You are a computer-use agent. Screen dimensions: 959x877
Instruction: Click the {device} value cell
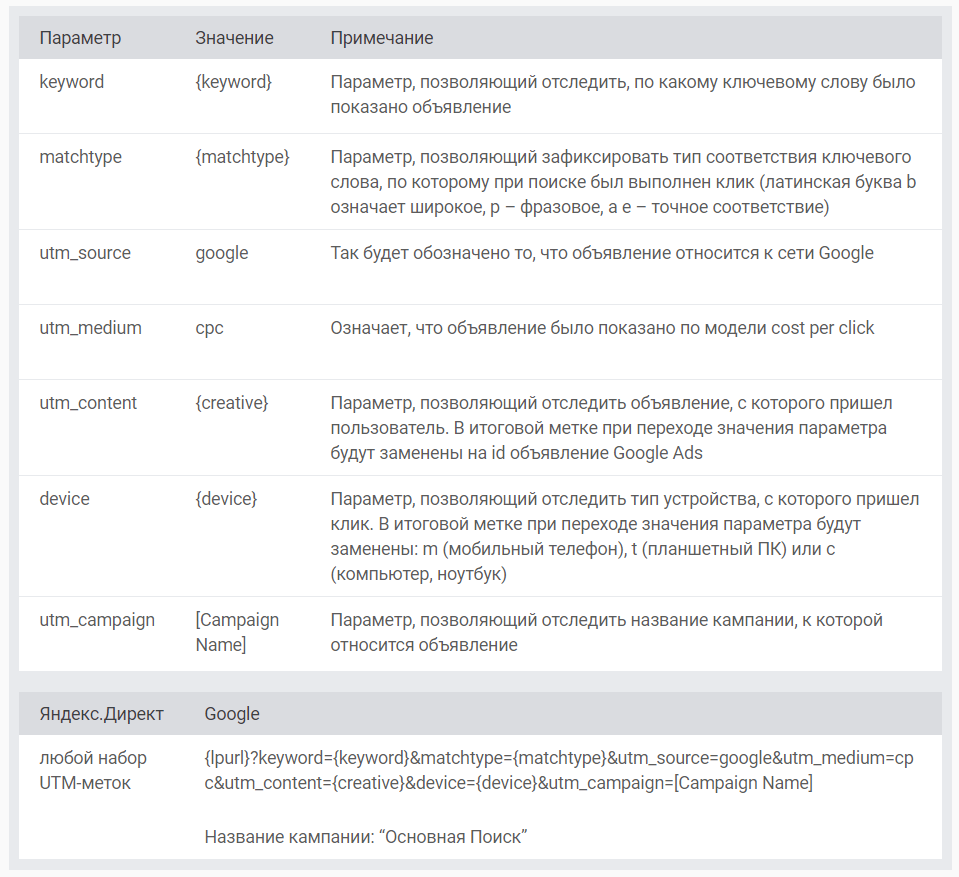(226, 498)
